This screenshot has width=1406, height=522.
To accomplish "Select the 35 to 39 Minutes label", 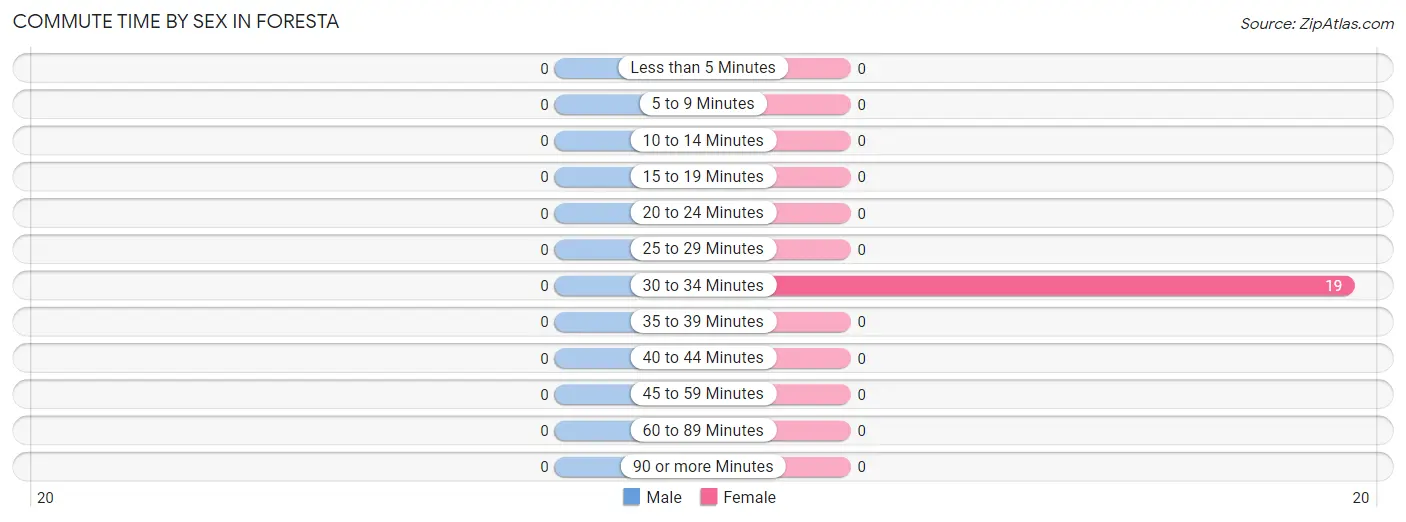I will (x=703, y=322).
